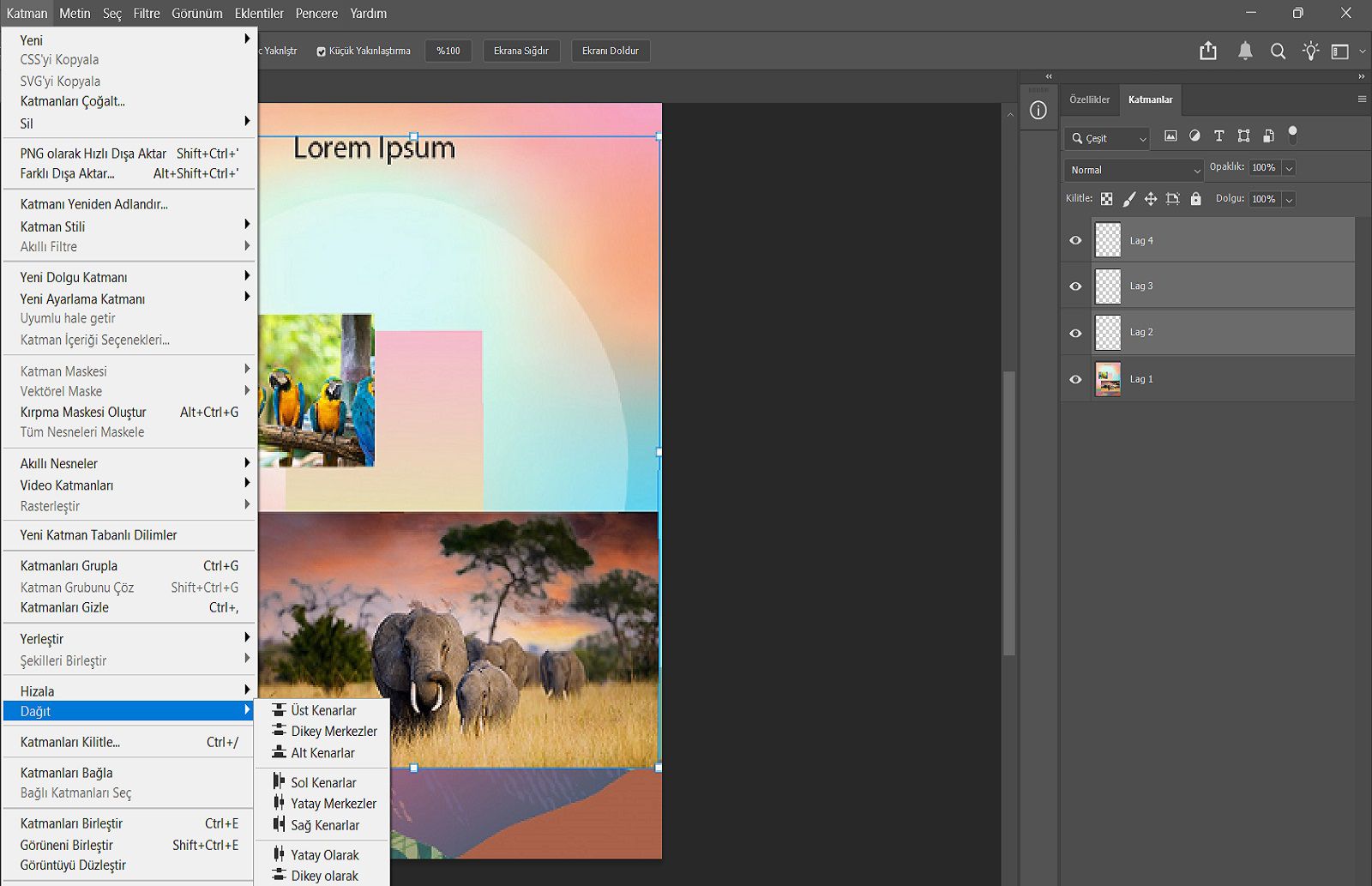
Task: Click the lock all padlock icon
Action: pyautogui.click(x=1195, y=199)
